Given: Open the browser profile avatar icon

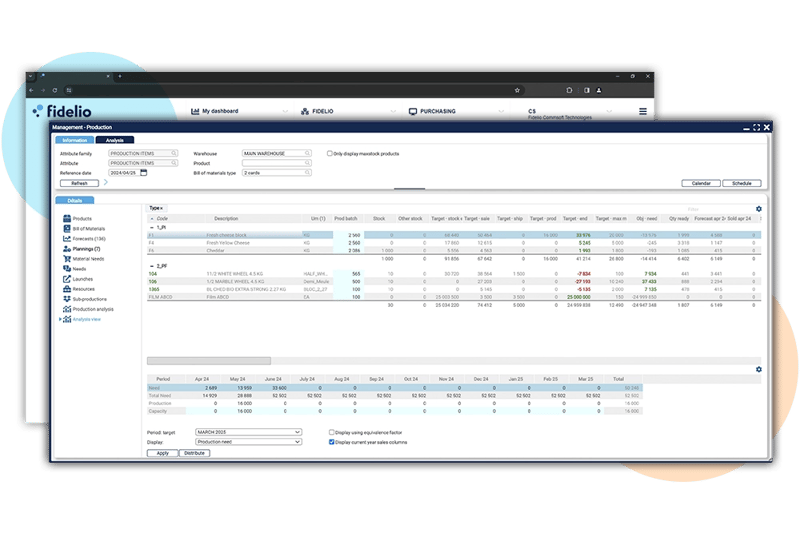Looking at the screenshot, I should coord(599,90).
